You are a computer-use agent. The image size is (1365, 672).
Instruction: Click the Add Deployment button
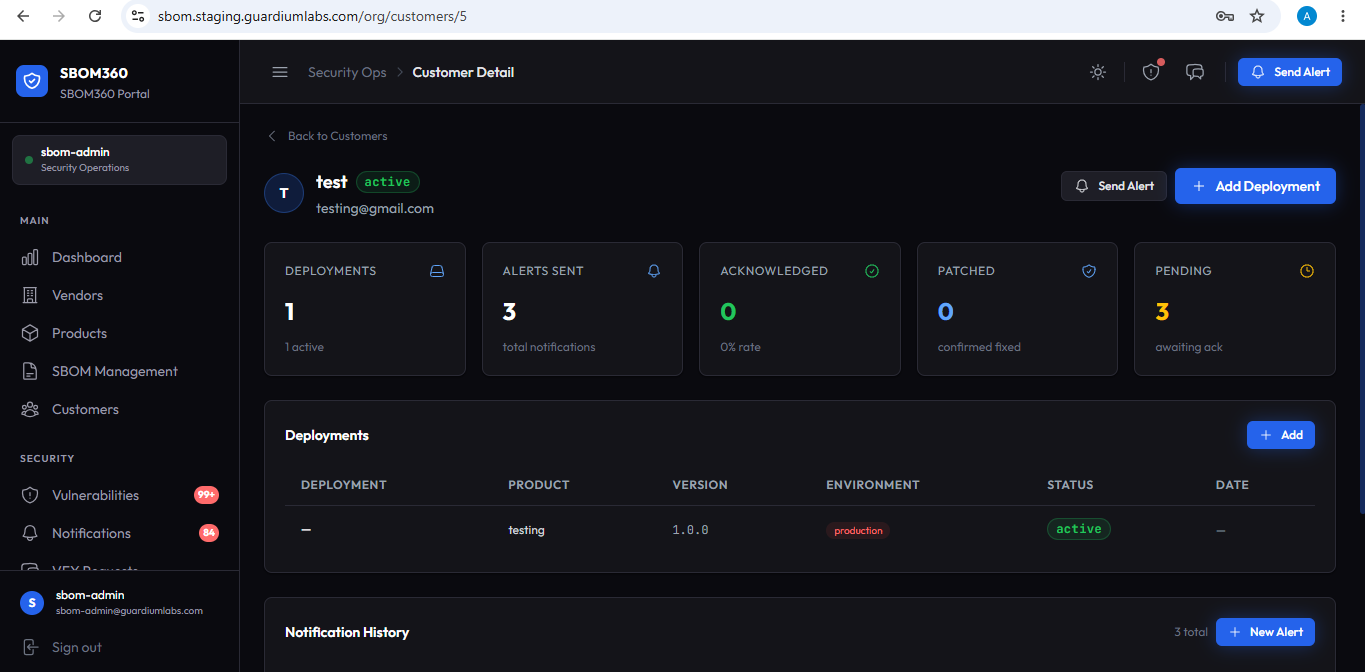(1255, 186)
